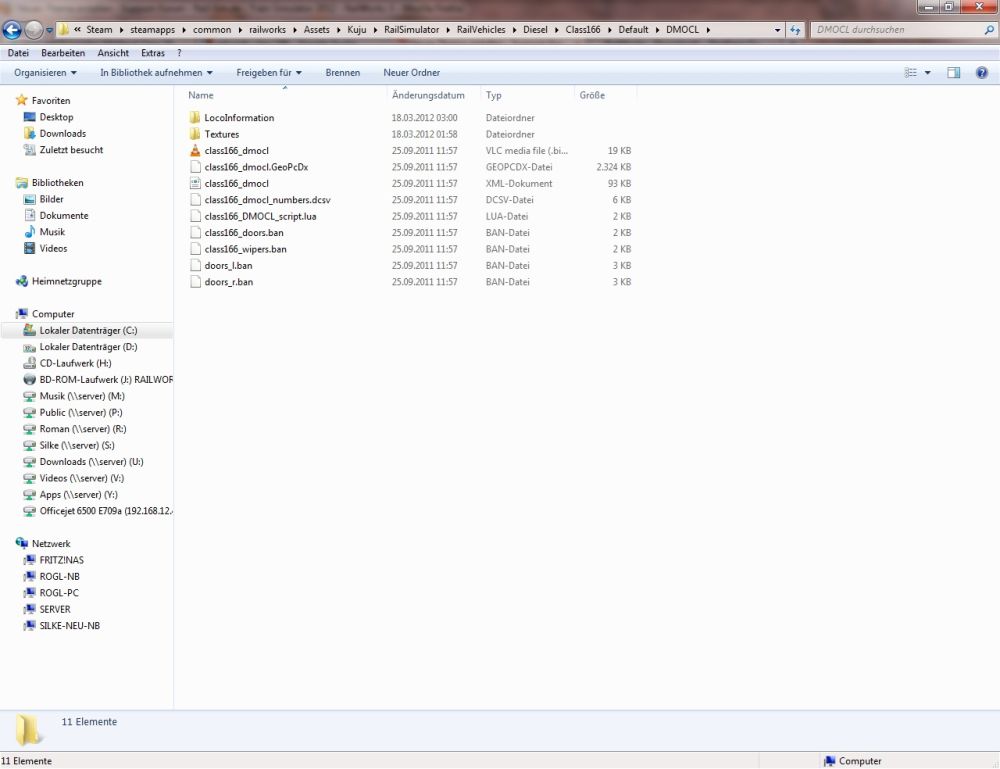The image size is (1000, 769).
Task: Sort by Änderungsdatum column header
Action: pyautogui.click(x=428, y=95)
